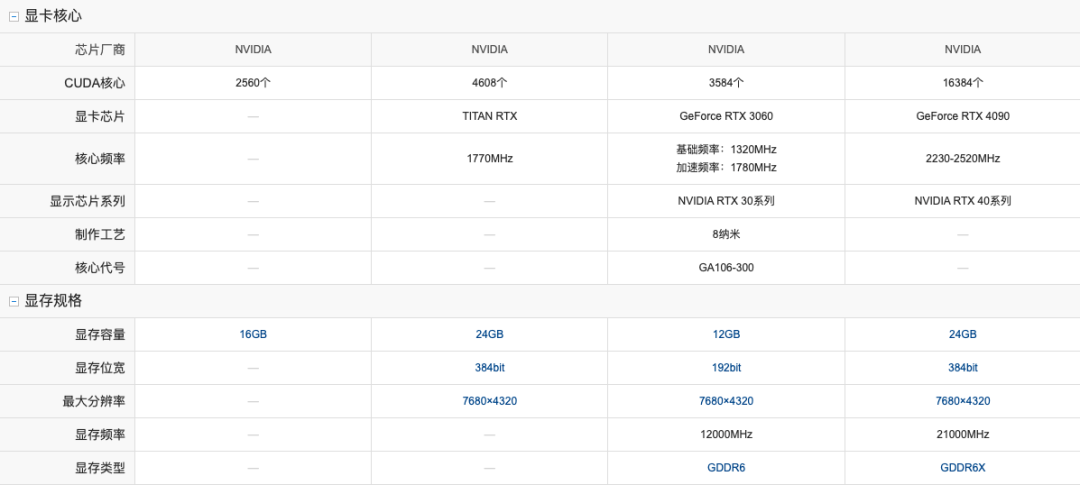Select the 最大分辨率 row label
The image size is (1080, 485).
(94, 401)
